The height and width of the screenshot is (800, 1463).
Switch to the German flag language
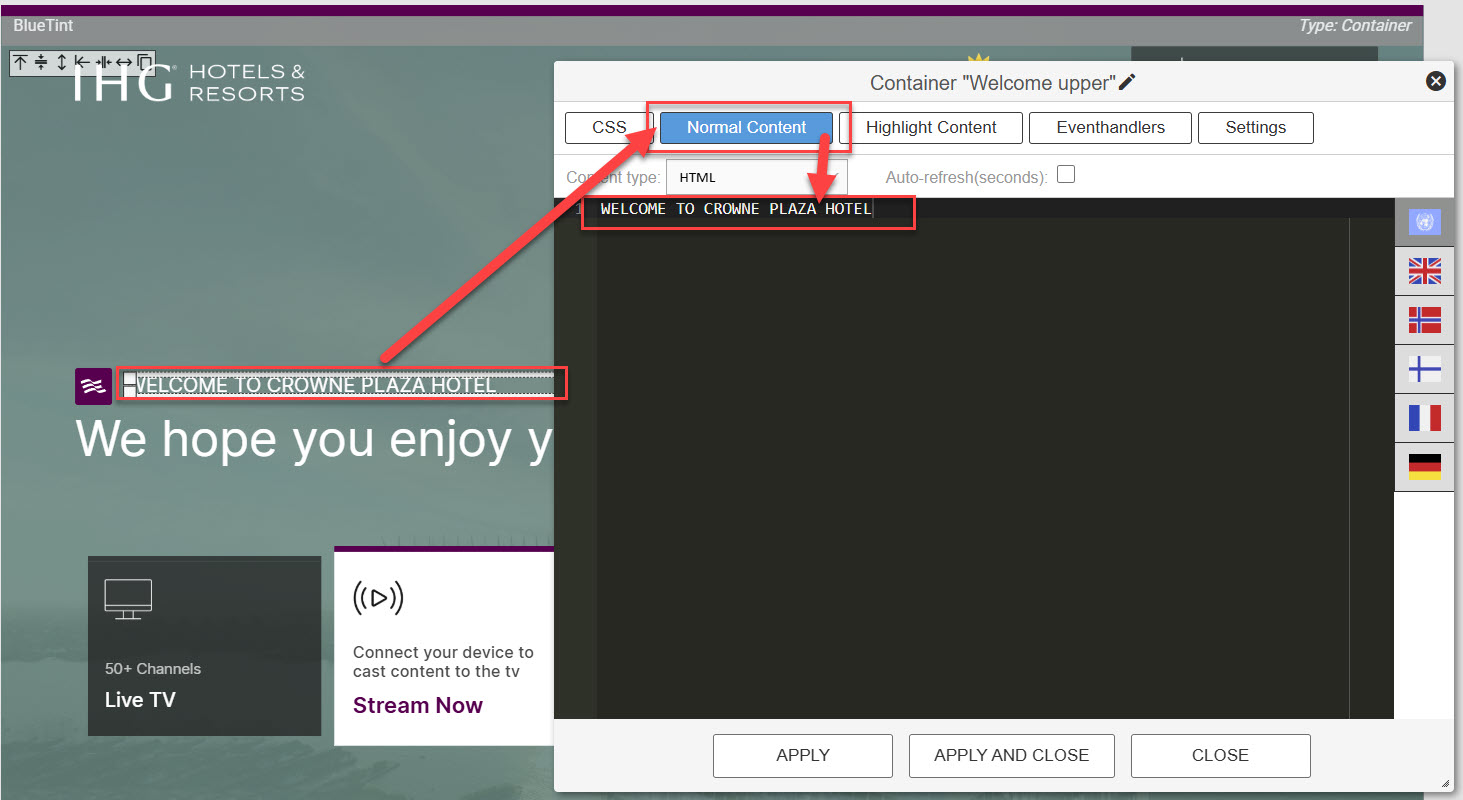point(1424,467)
